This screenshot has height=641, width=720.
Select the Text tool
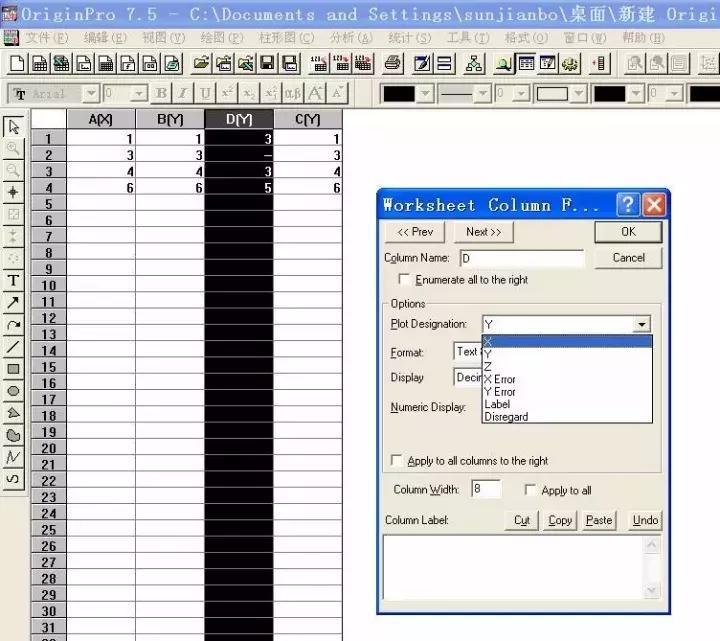click(13, 281)
